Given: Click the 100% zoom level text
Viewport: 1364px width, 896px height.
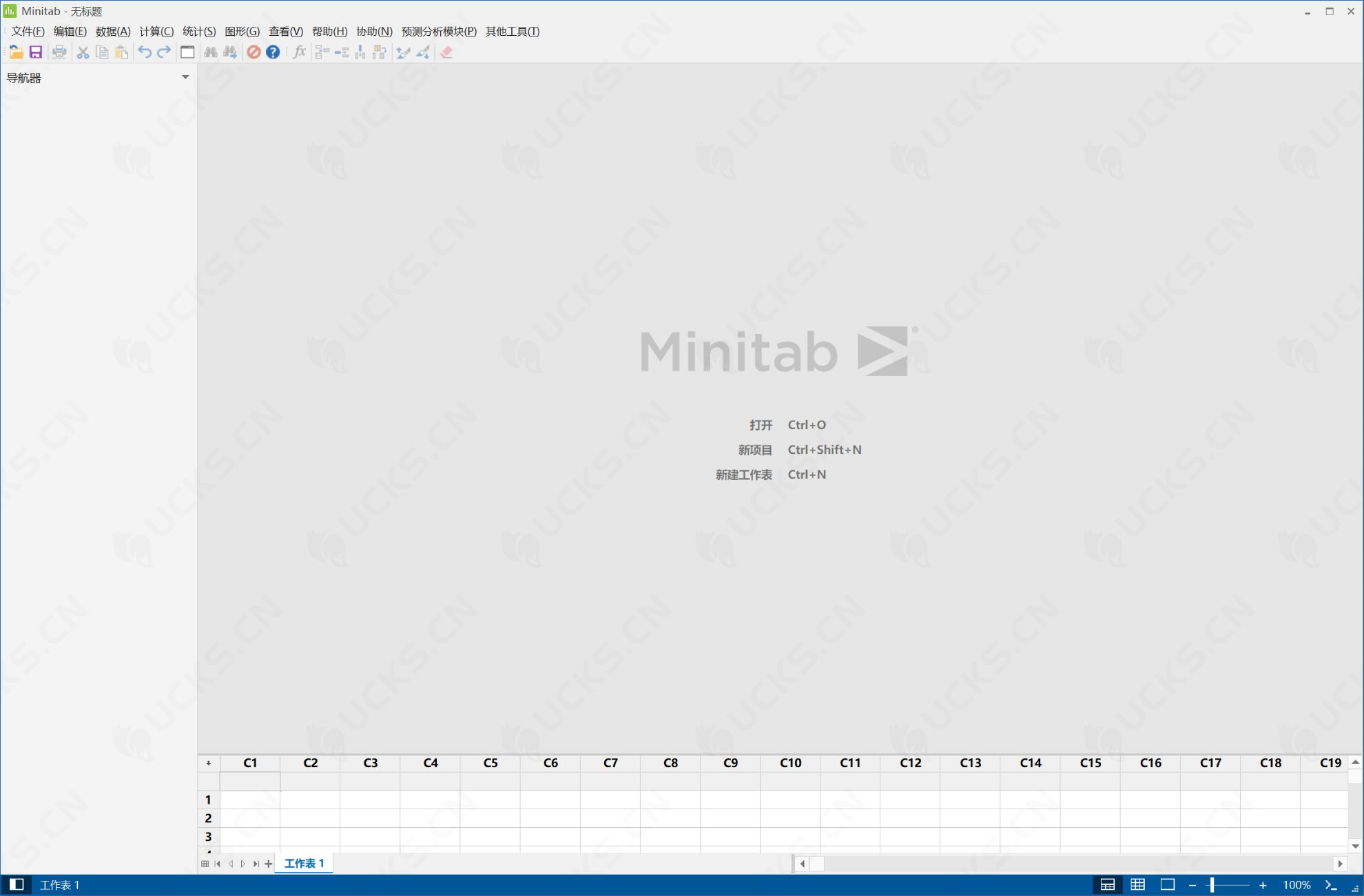Looking at the screenshot, I should (1296, 886).
